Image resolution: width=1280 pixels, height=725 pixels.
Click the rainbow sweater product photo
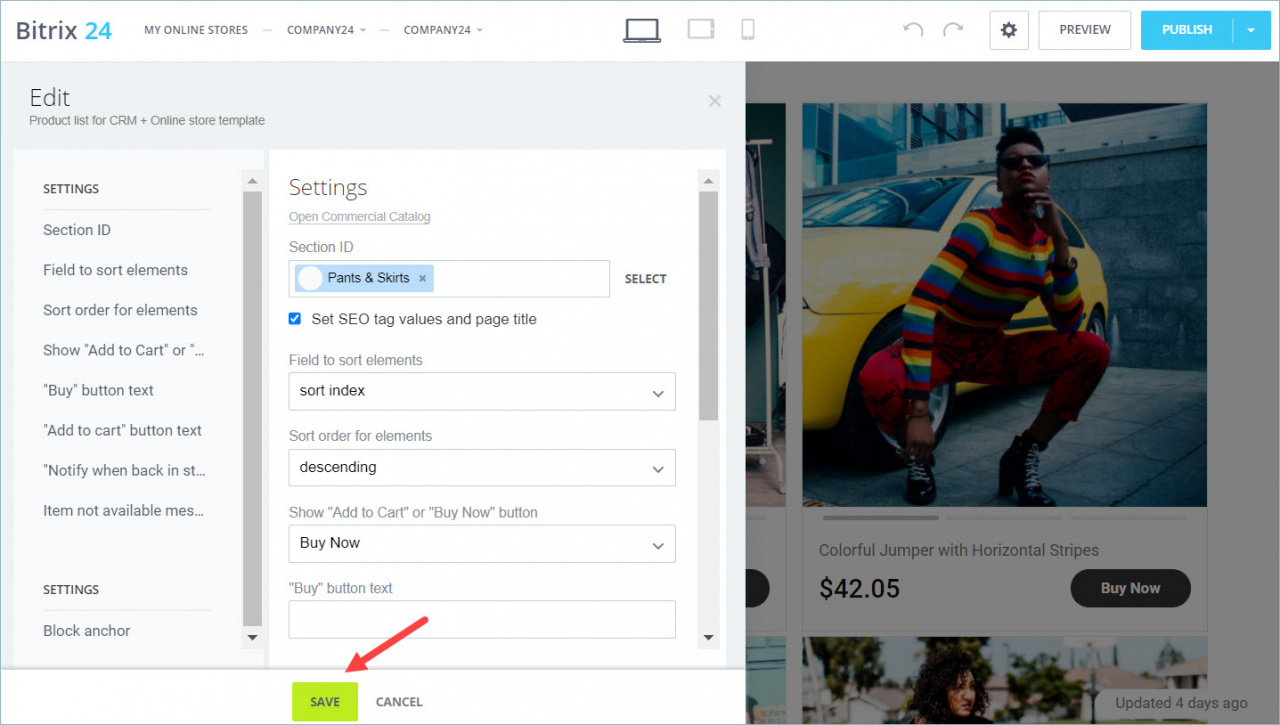(x=1005, y=305)
